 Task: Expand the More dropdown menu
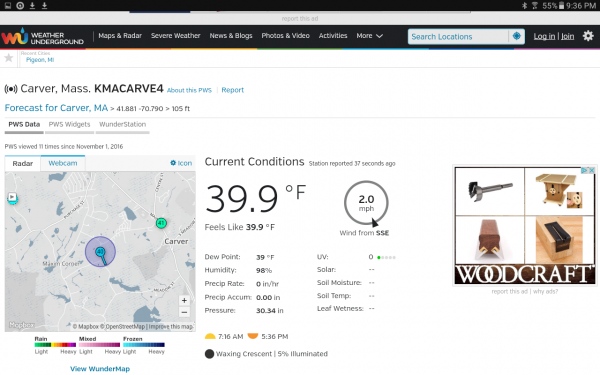click(x=369, y=36)
